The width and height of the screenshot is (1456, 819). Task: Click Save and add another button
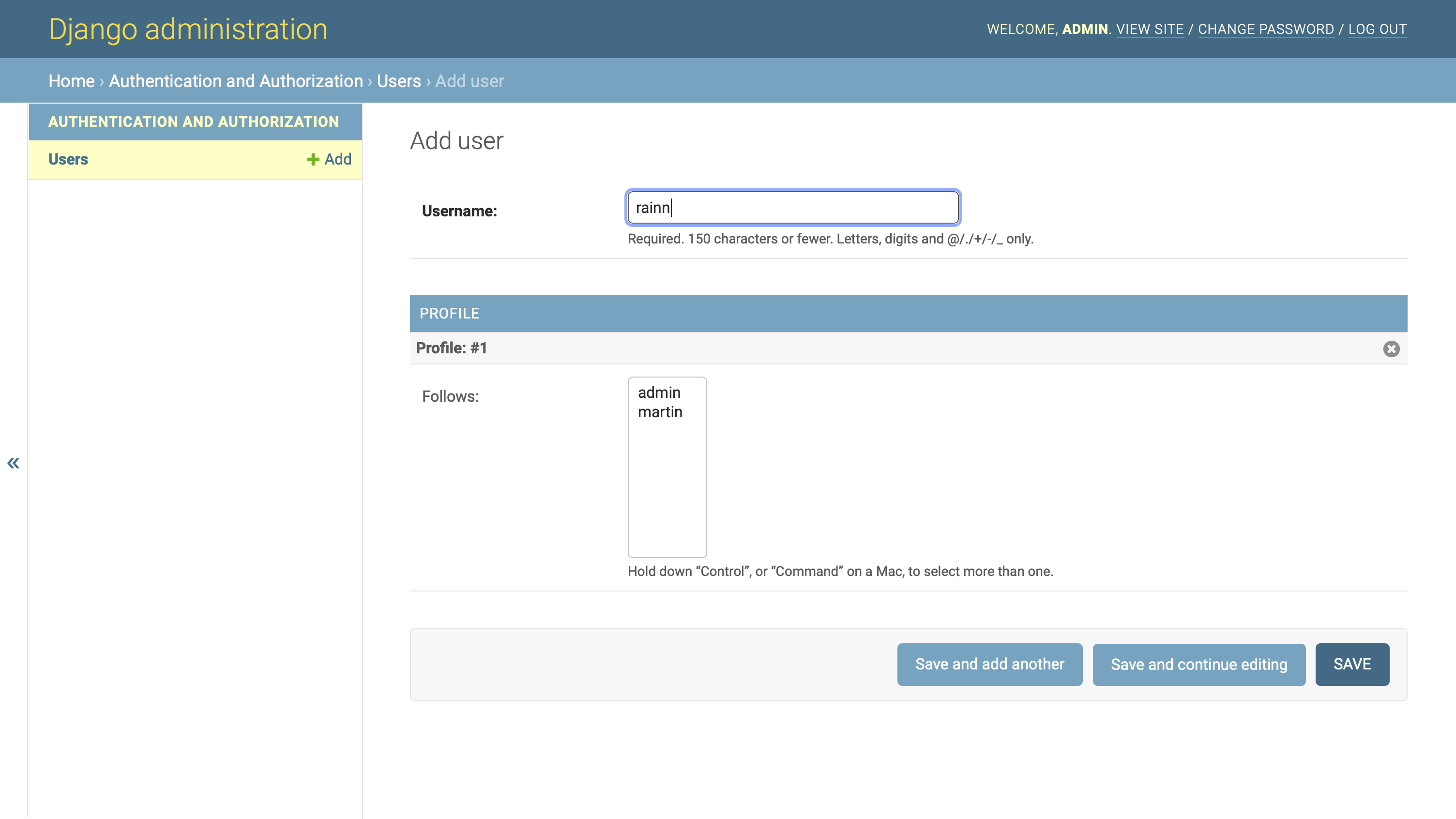989,664
